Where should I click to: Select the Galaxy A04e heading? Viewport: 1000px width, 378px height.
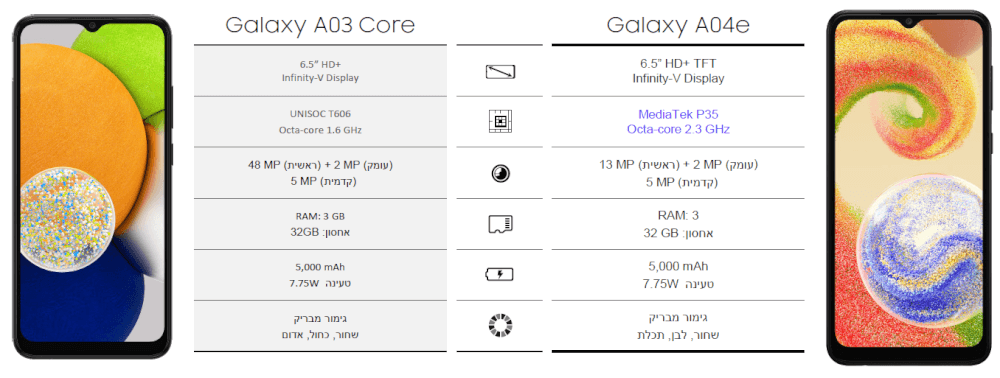click(x=678, y=25)
